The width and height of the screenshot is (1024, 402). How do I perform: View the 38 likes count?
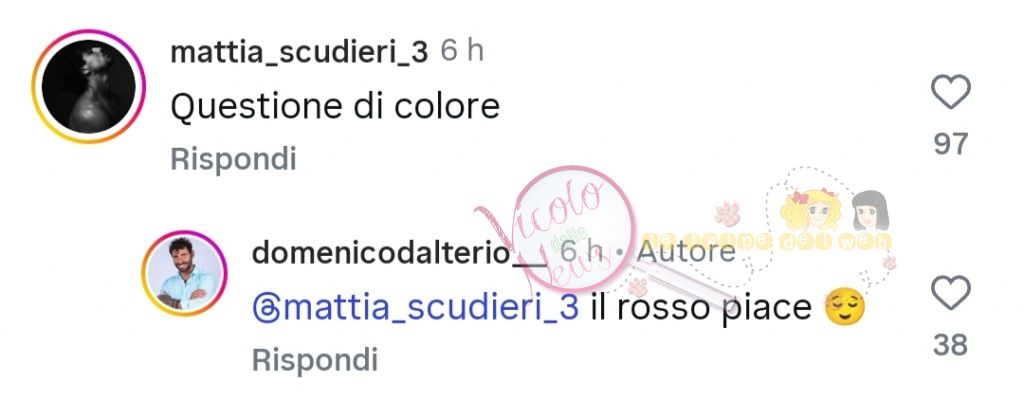pos(950,345)
